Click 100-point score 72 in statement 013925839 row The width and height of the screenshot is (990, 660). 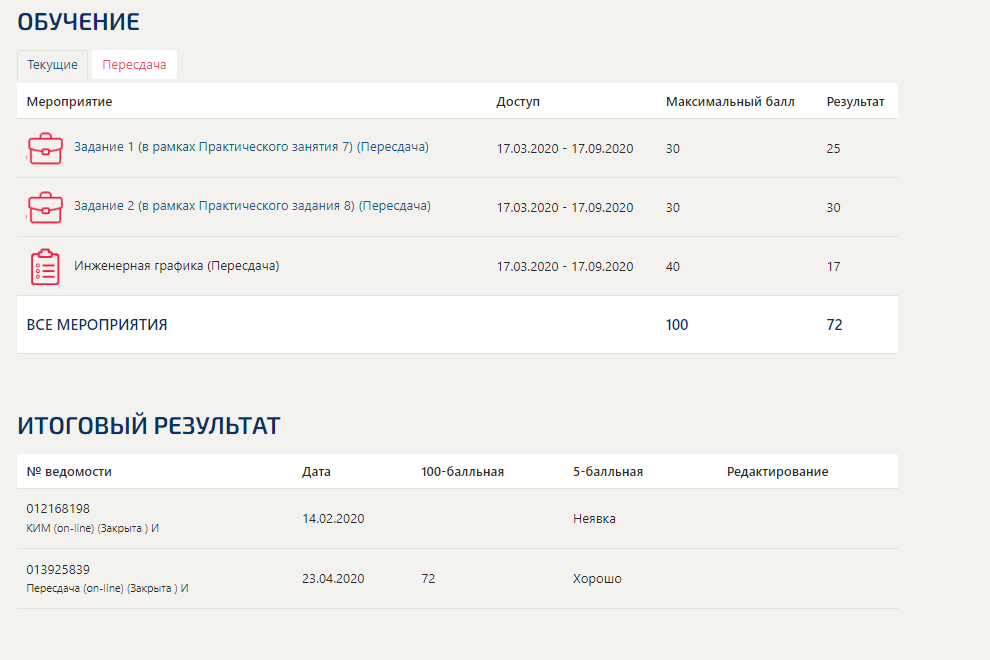click(428, 579)
